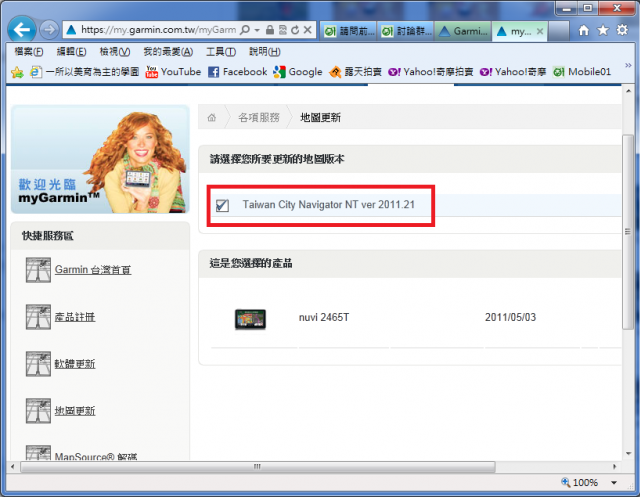
Task: Open the 工具(T) menu
Action: 221,52
